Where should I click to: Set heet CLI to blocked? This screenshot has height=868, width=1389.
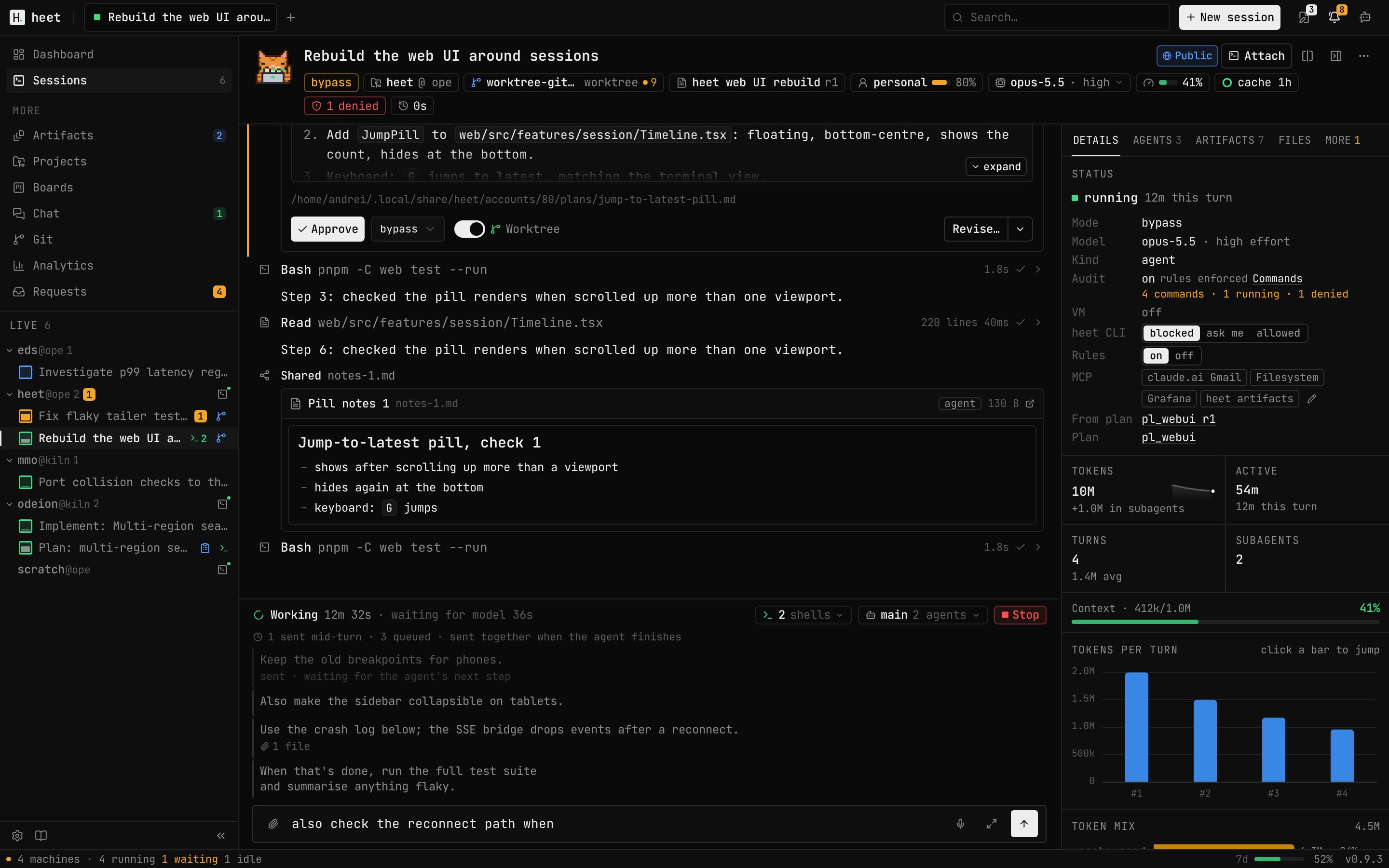pos(1171,333)
